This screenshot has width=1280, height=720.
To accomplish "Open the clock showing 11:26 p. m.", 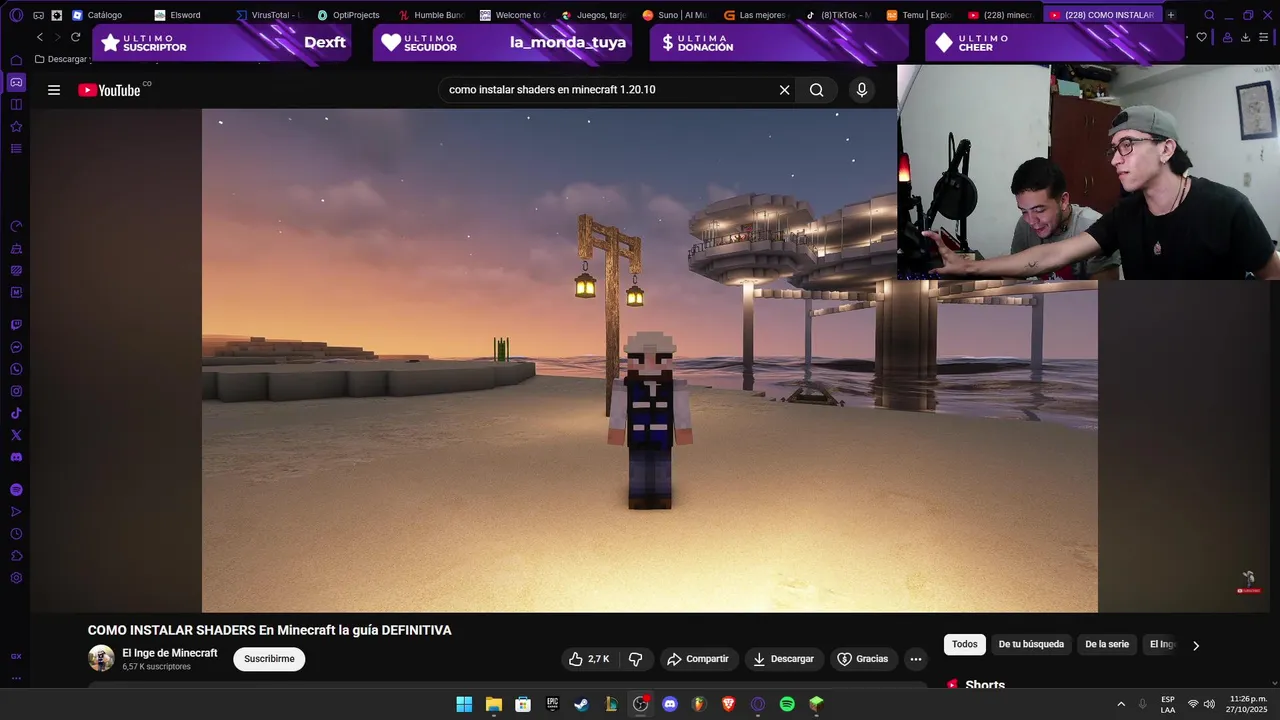I will pos(1248,704).
